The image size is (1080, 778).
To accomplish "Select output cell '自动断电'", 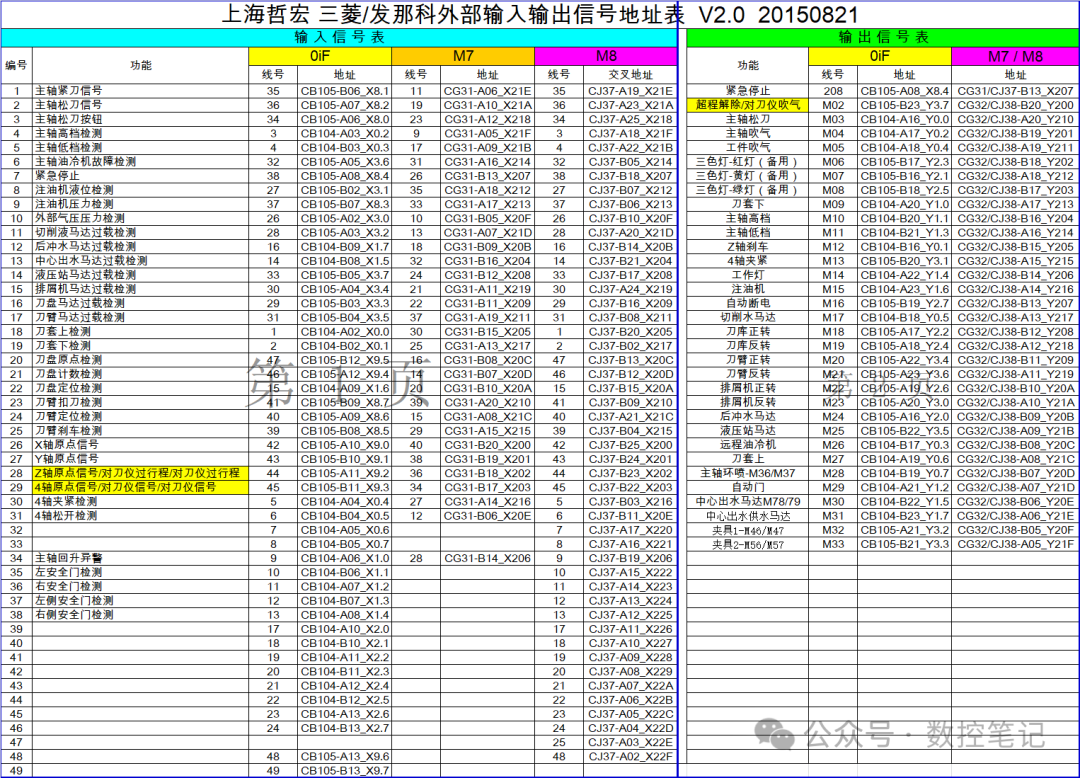I will (748, 304).
